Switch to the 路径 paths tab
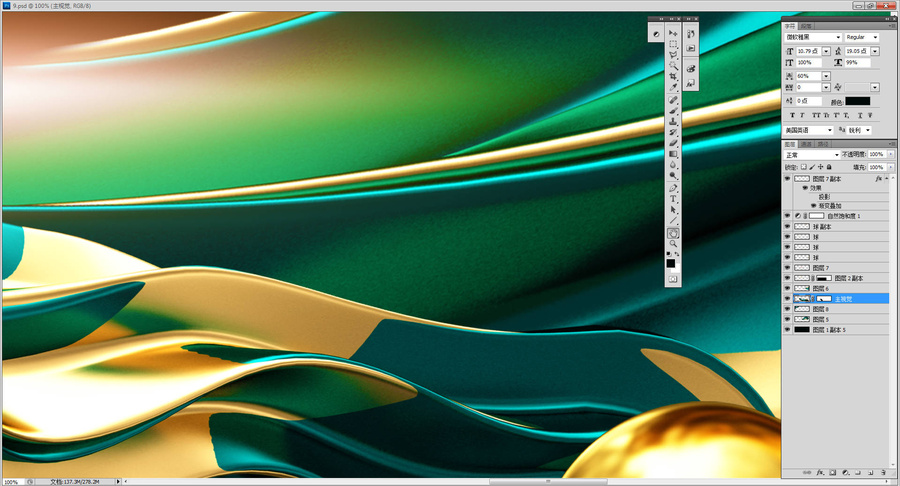900x486 pixels. tap(823, 144)
